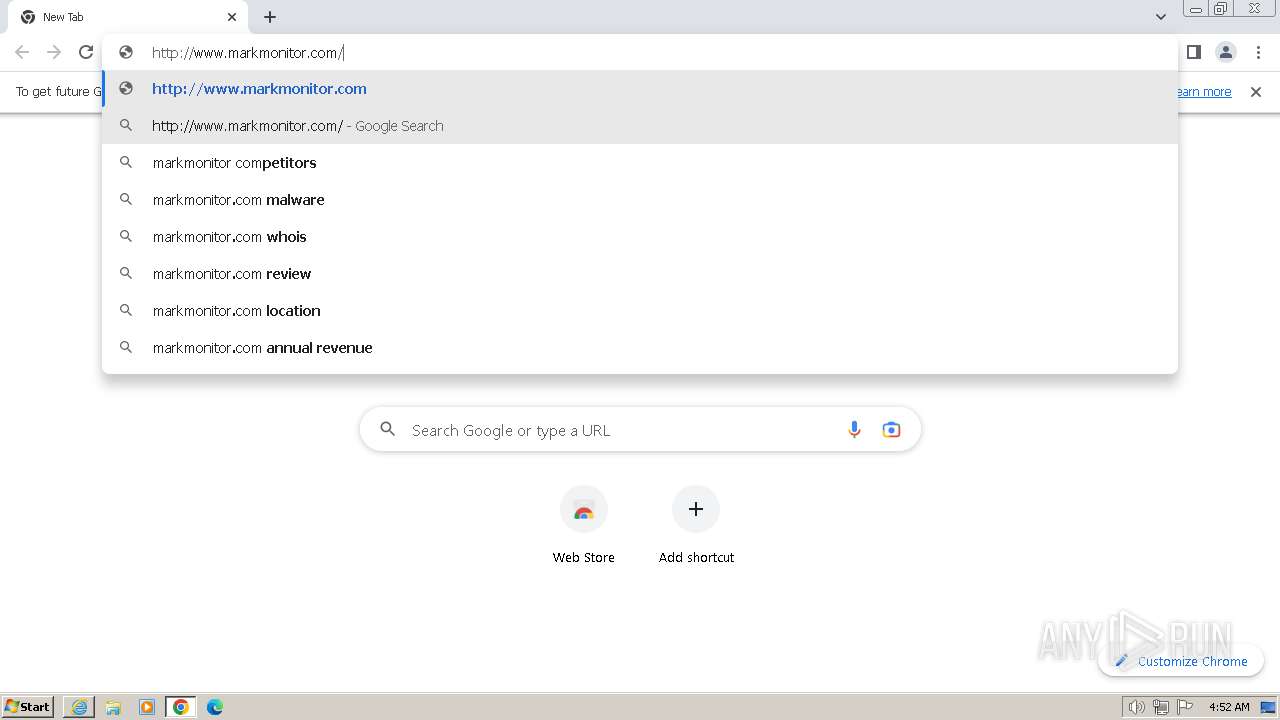Screen dimensions: 1280x720
Task: Click the show desktop tray icon
Action: (x=1269, y=707)
